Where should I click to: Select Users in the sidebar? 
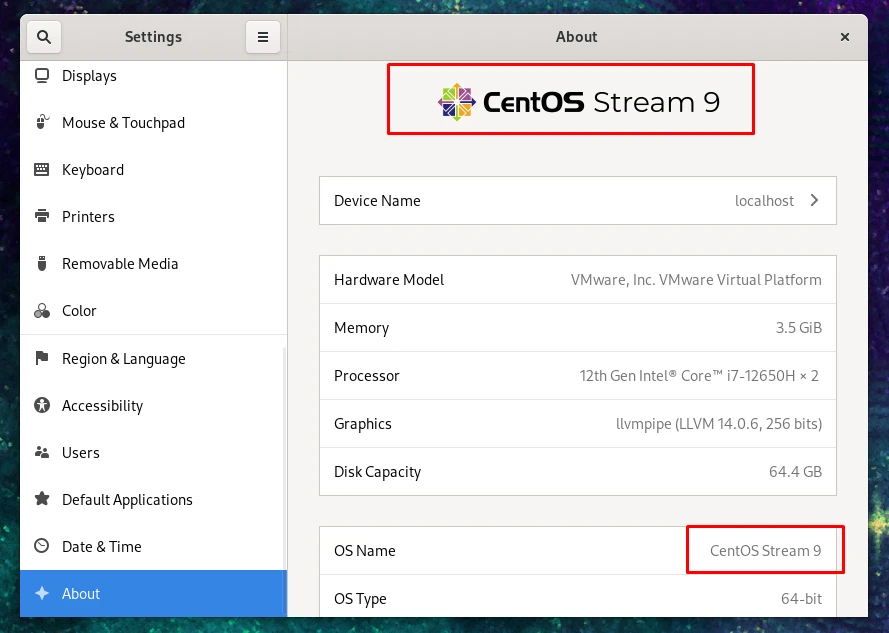tap(153, 452)
